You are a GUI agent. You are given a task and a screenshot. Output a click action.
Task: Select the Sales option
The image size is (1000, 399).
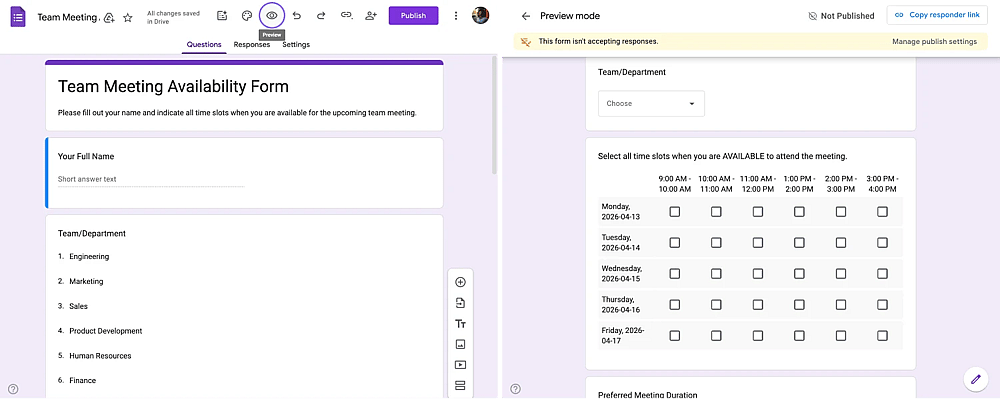coord(78,306)
